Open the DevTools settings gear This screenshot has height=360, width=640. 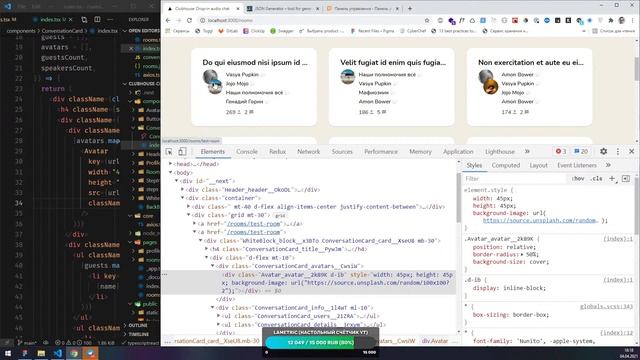(x=603, y=151)
